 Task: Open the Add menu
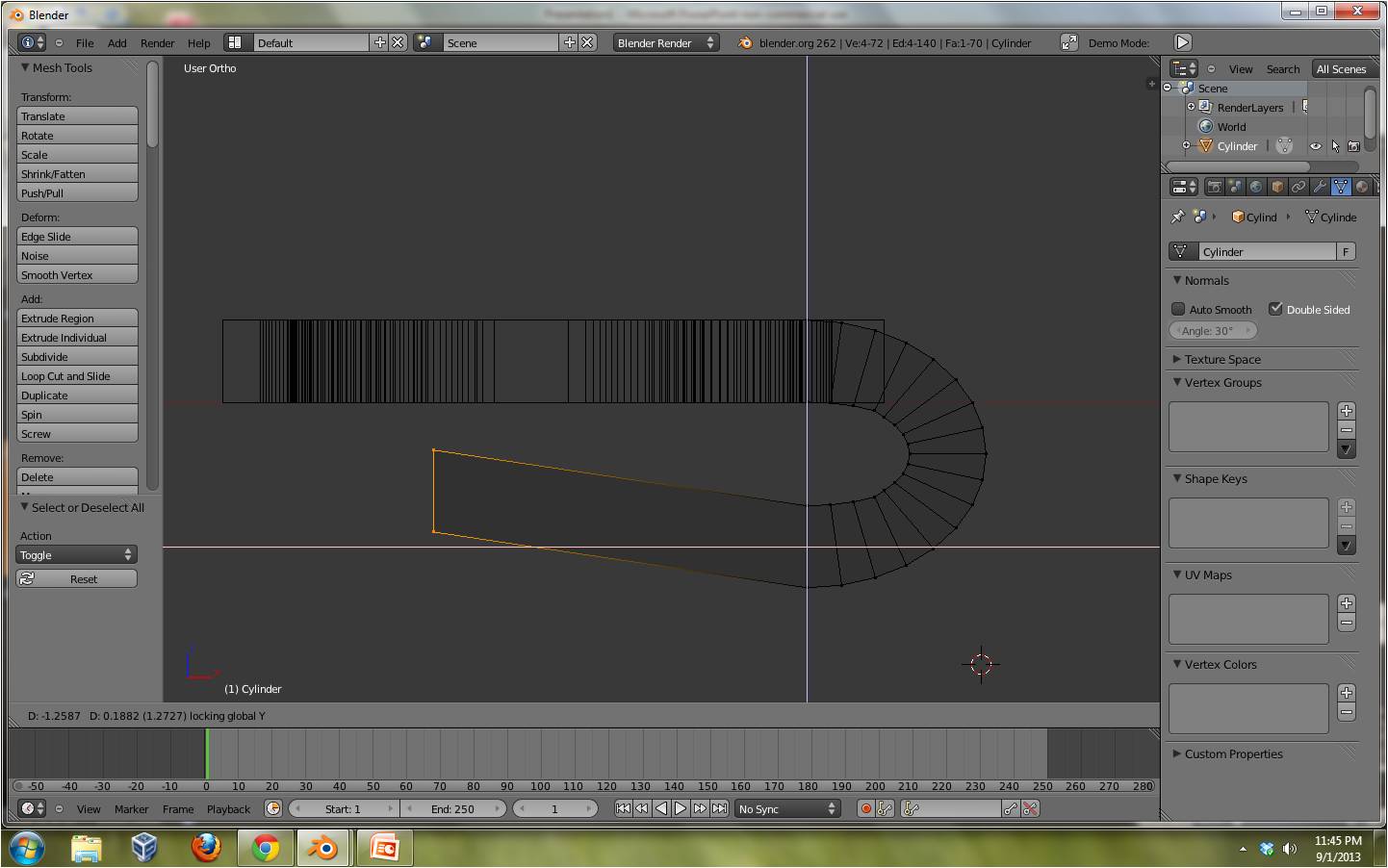(116, 43)
